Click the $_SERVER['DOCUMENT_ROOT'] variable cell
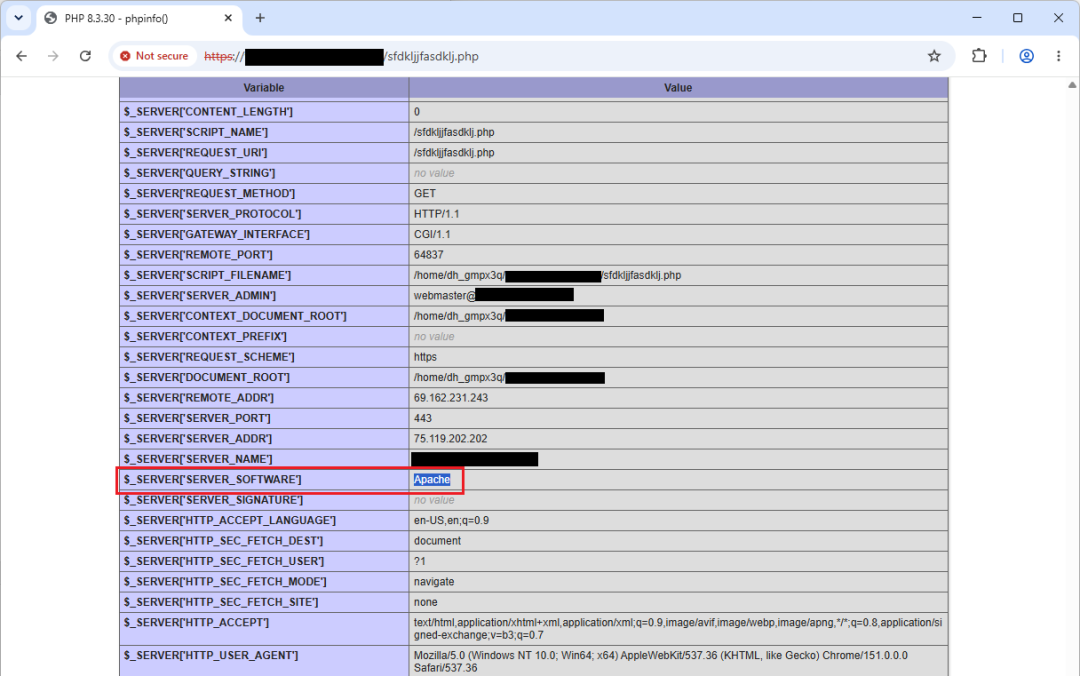The height and width of the screenshot is (676, 1080). tap(264, 377)
